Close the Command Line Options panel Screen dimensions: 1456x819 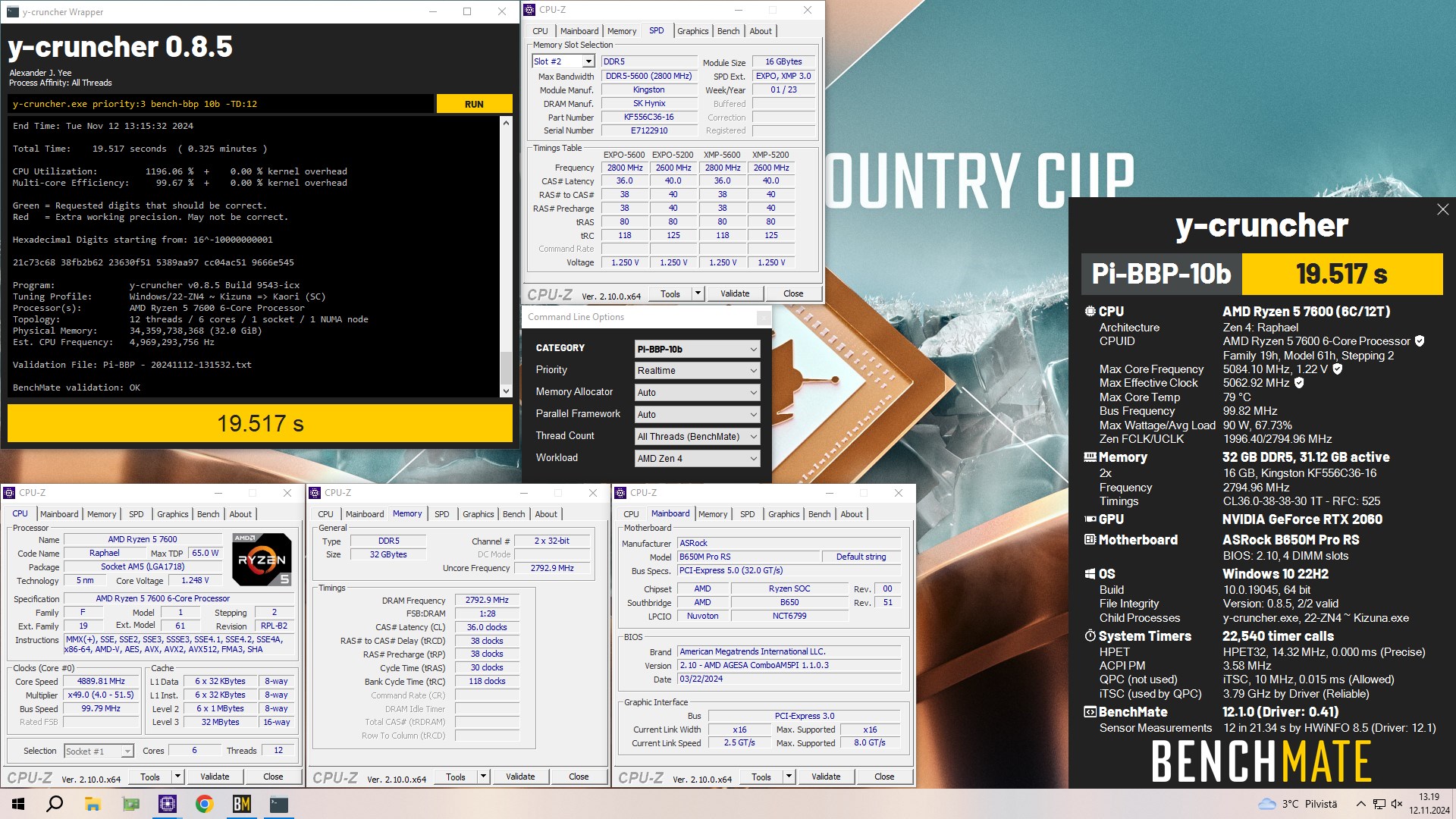(764, 317)
